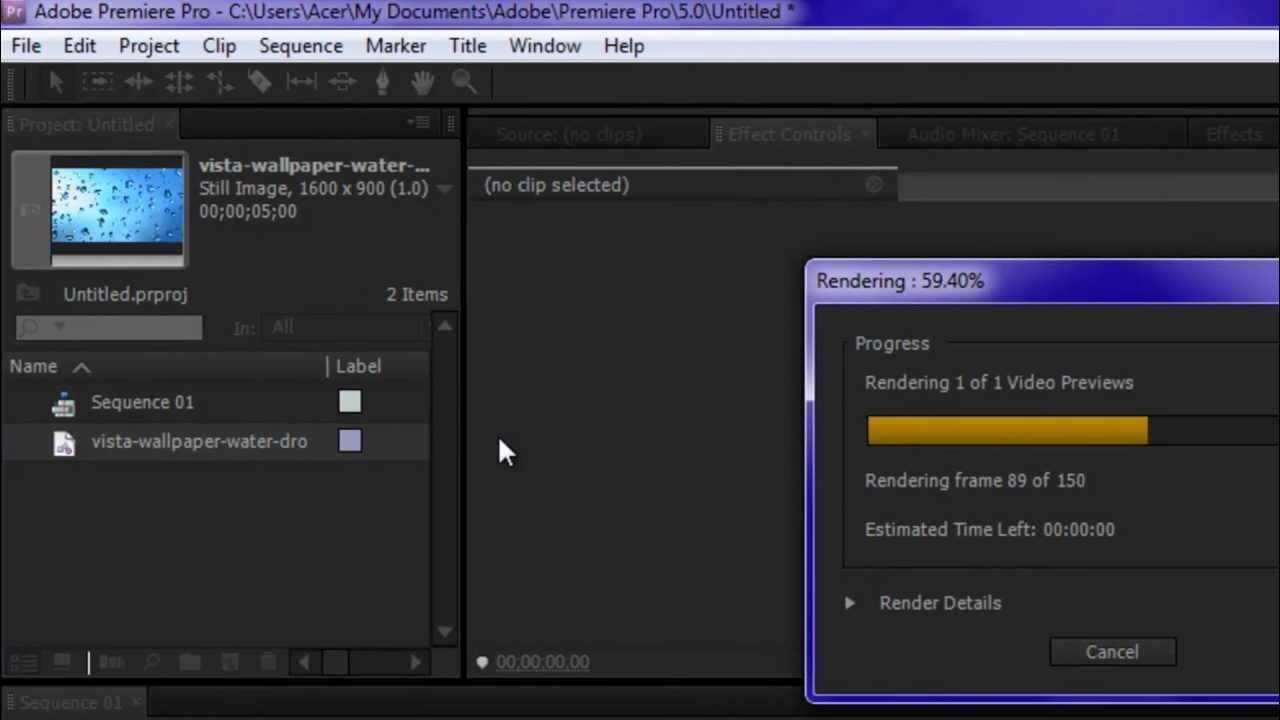
Task: Select the Rolling Edit tool
Action: click(179, 83)
